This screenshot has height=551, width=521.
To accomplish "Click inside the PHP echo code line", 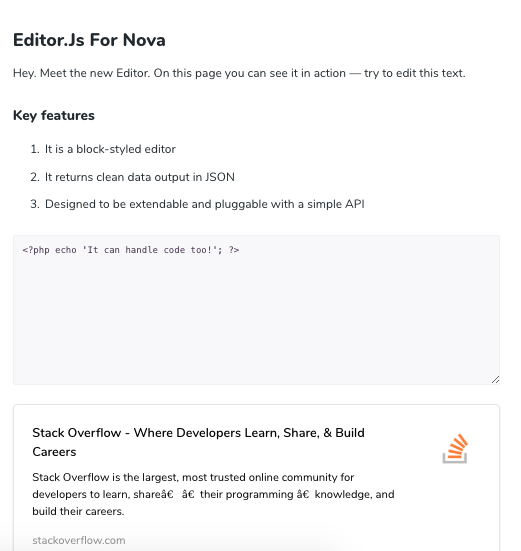I will tap(131, 250).
